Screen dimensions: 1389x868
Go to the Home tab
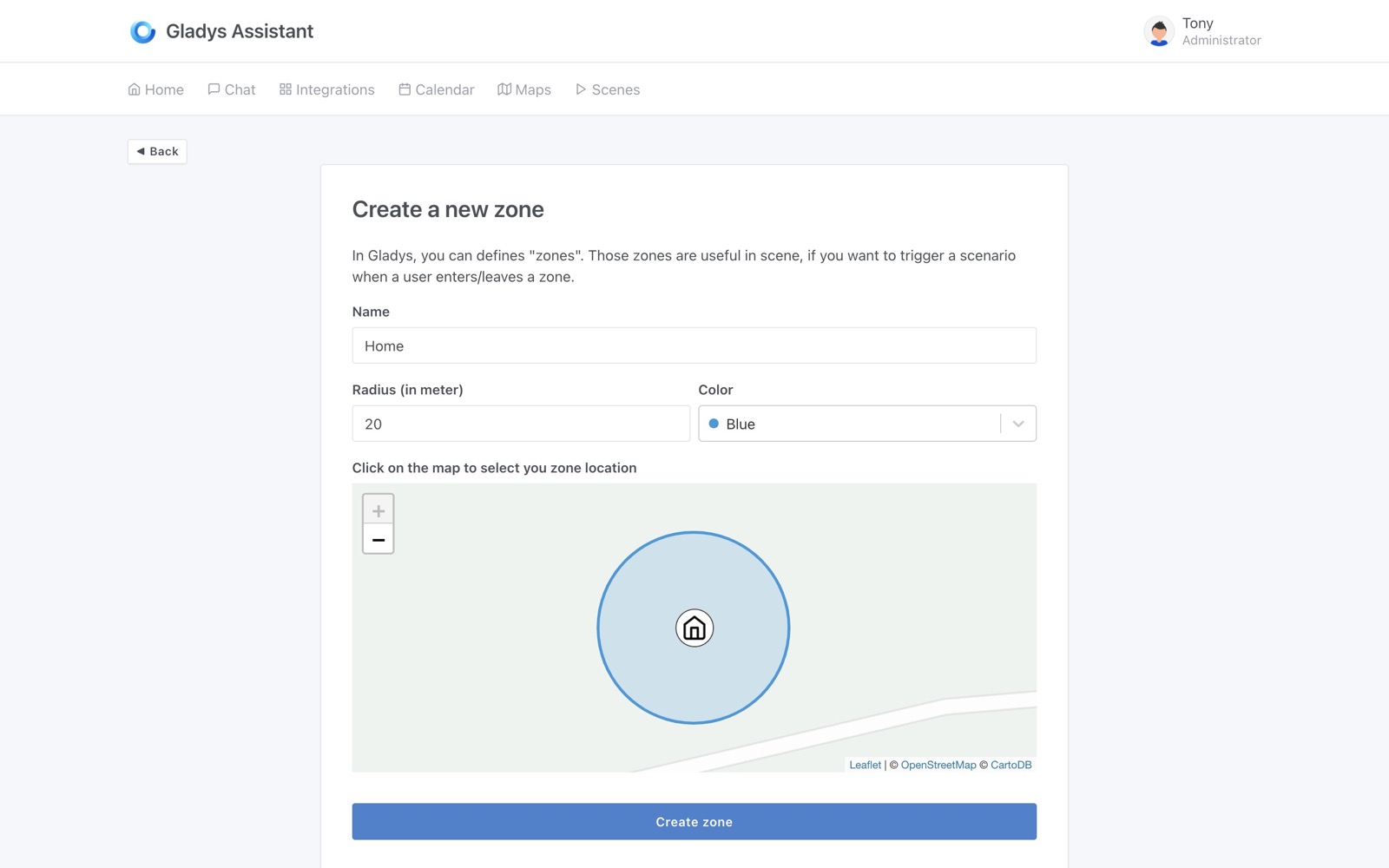[156, 89]
